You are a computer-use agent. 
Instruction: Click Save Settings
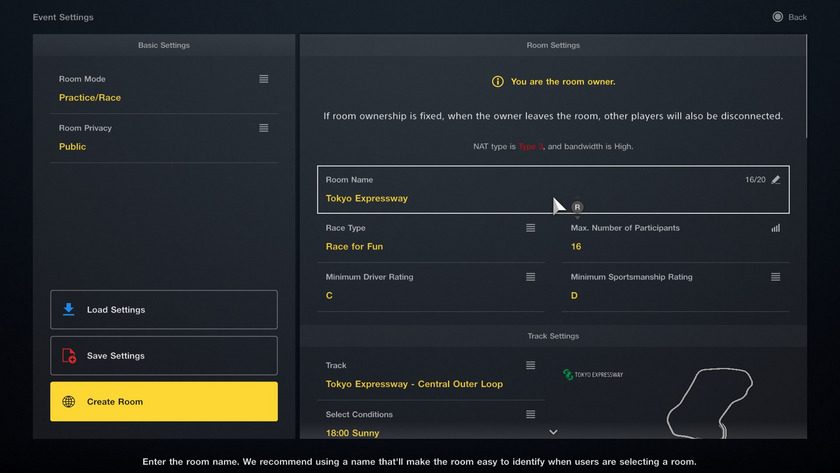pos(164,356)
